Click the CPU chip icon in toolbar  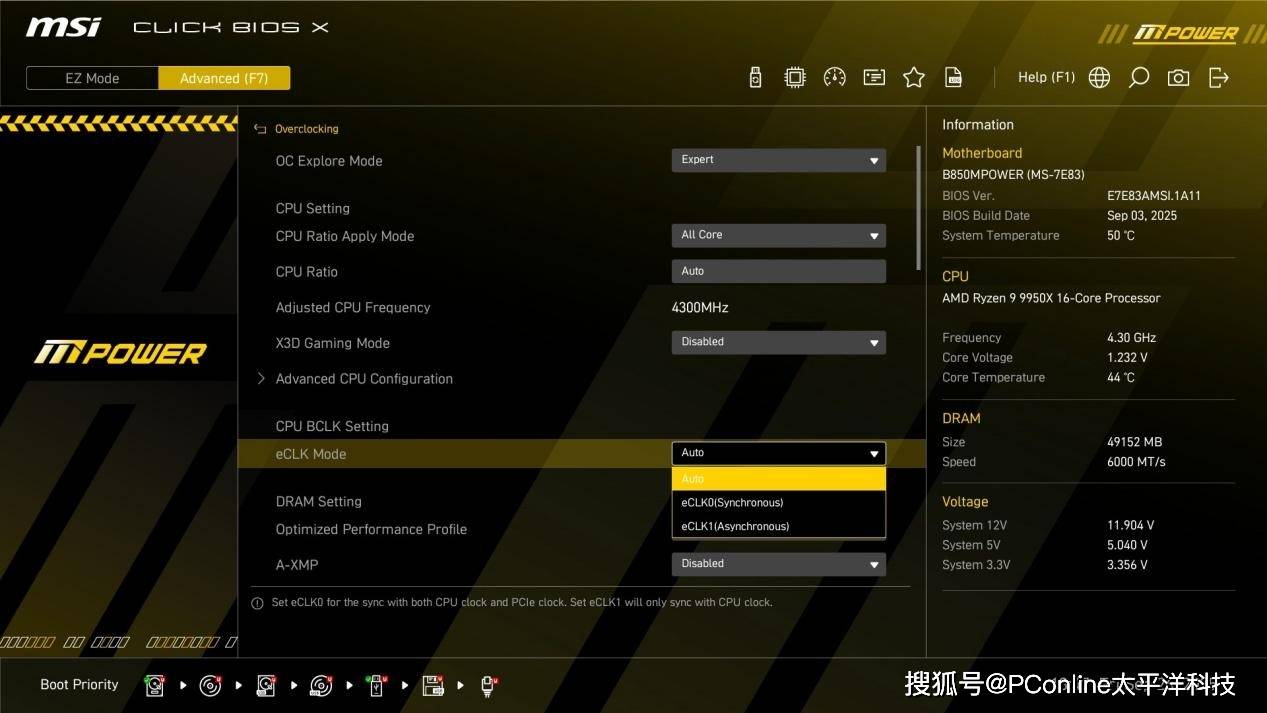pyautogui.click(x=794, y=78)
